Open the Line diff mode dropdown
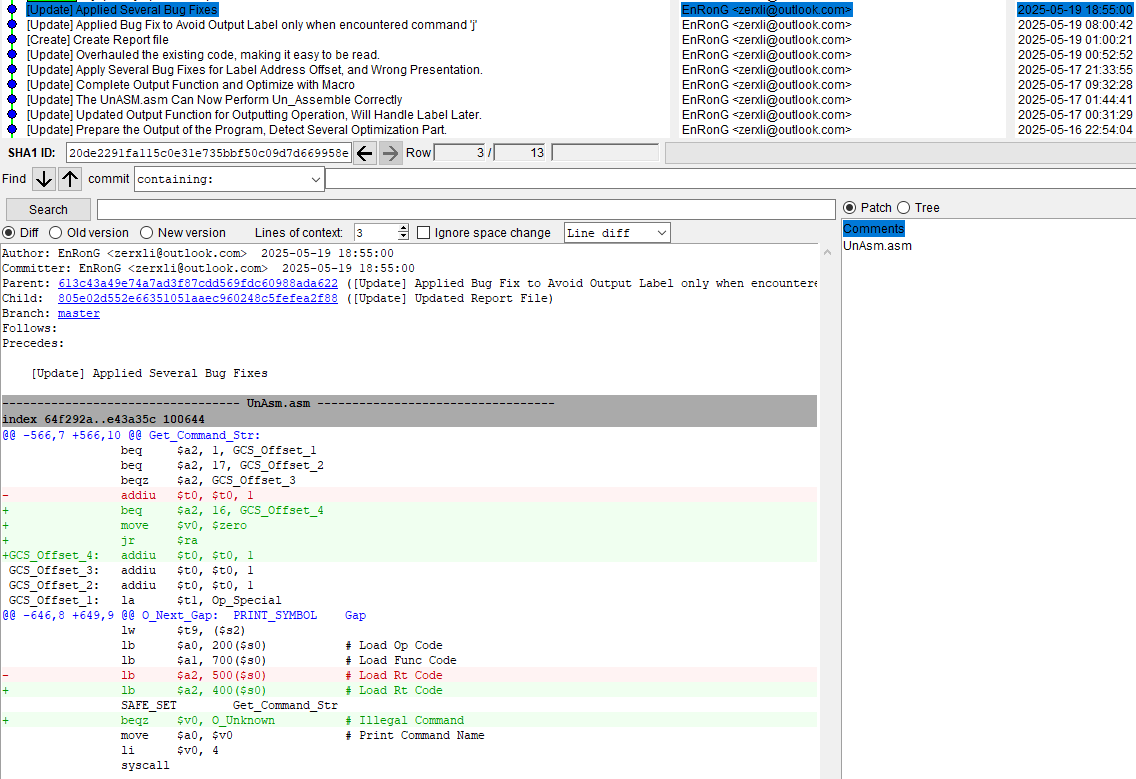 tap(617, 233)
